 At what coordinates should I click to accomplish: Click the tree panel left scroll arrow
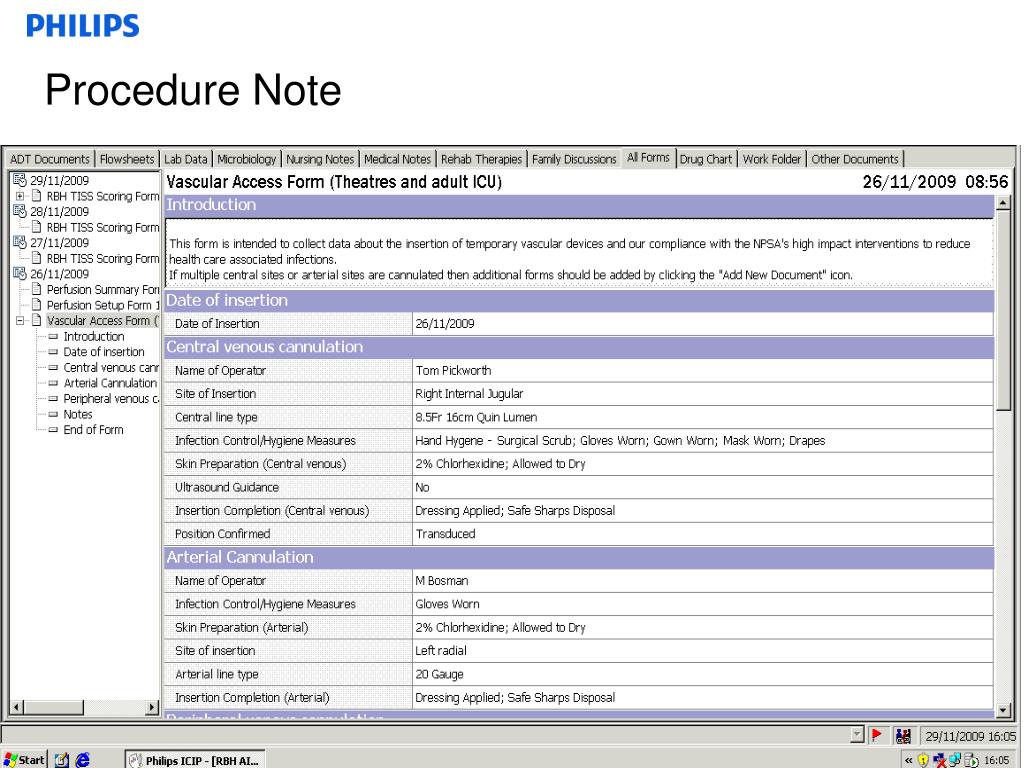click(17, 707)
